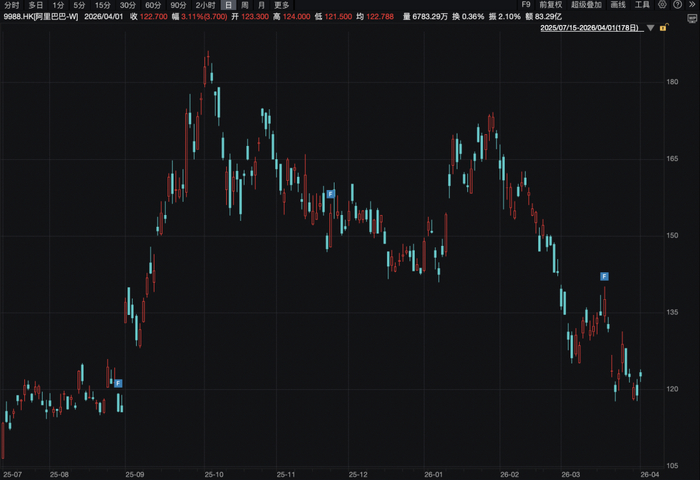Click the average price 122.788
The width and height of the screenshot is (700, 480).
point(380,17)
